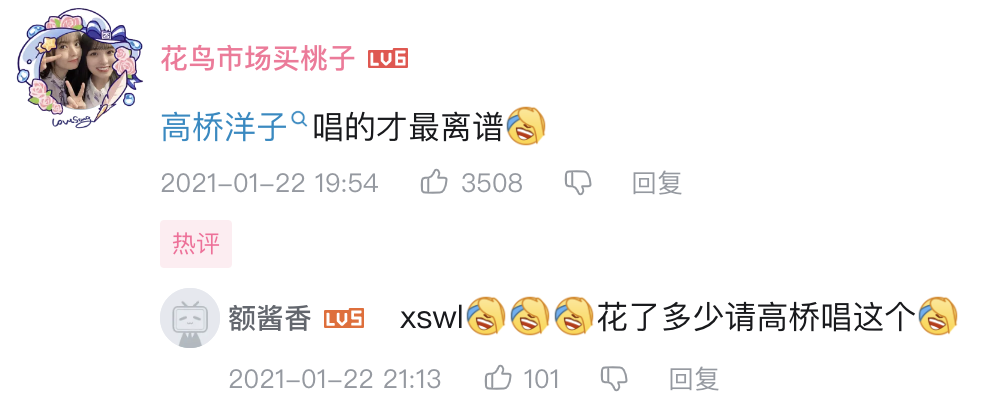The width and height of the screenshot is (994, 418).
Task: Open the default avatar of 额酱香
Action: tap(190, 318)
